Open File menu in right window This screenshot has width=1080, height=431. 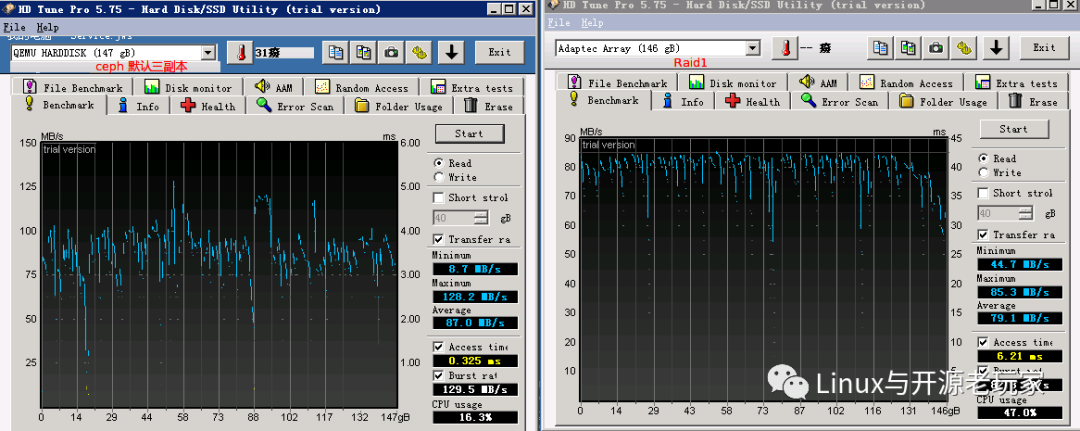pyautogui.click(x=559, y=22)
